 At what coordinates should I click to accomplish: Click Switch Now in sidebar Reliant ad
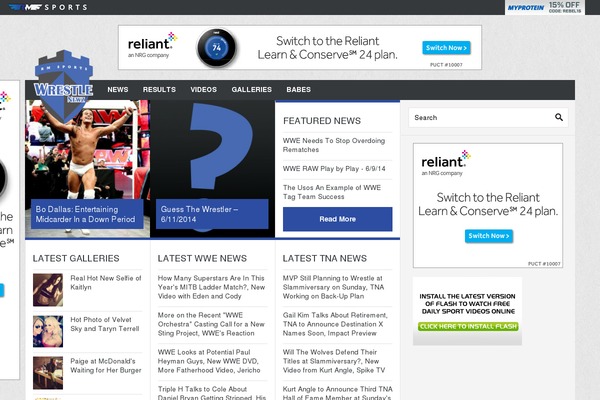[489, 236]
